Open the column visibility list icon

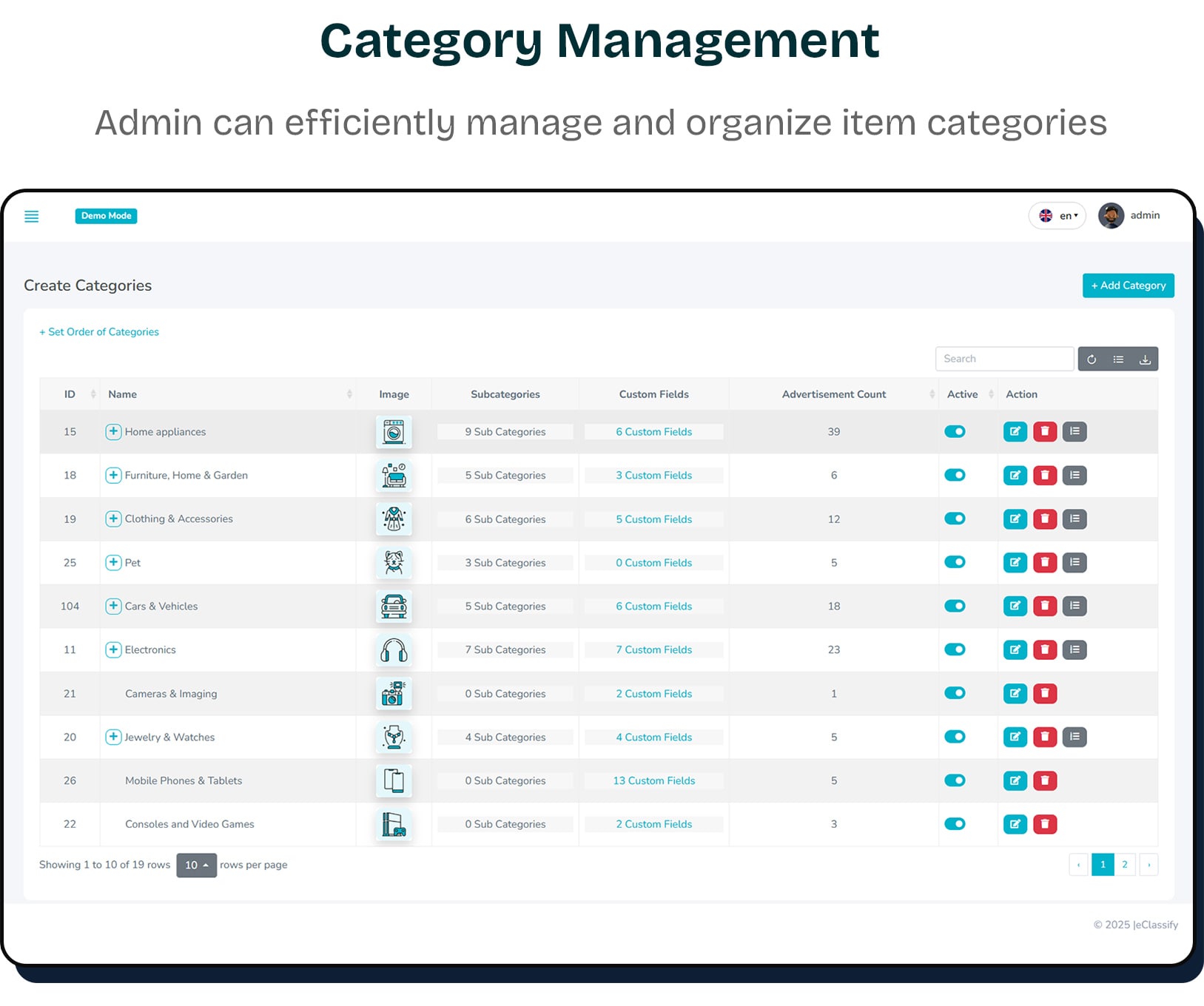(x=1118, y=359)
